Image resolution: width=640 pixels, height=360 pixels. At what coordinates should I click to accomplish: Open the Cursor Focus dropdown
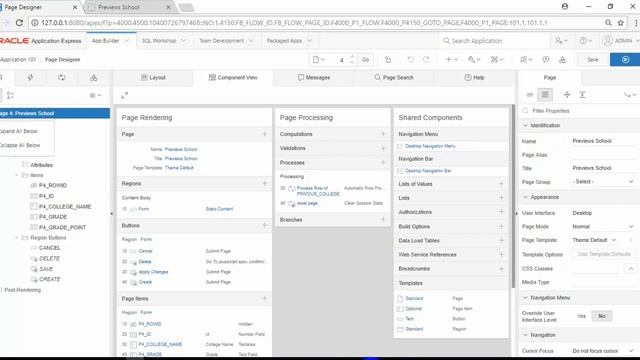click(x=603, y=351)
